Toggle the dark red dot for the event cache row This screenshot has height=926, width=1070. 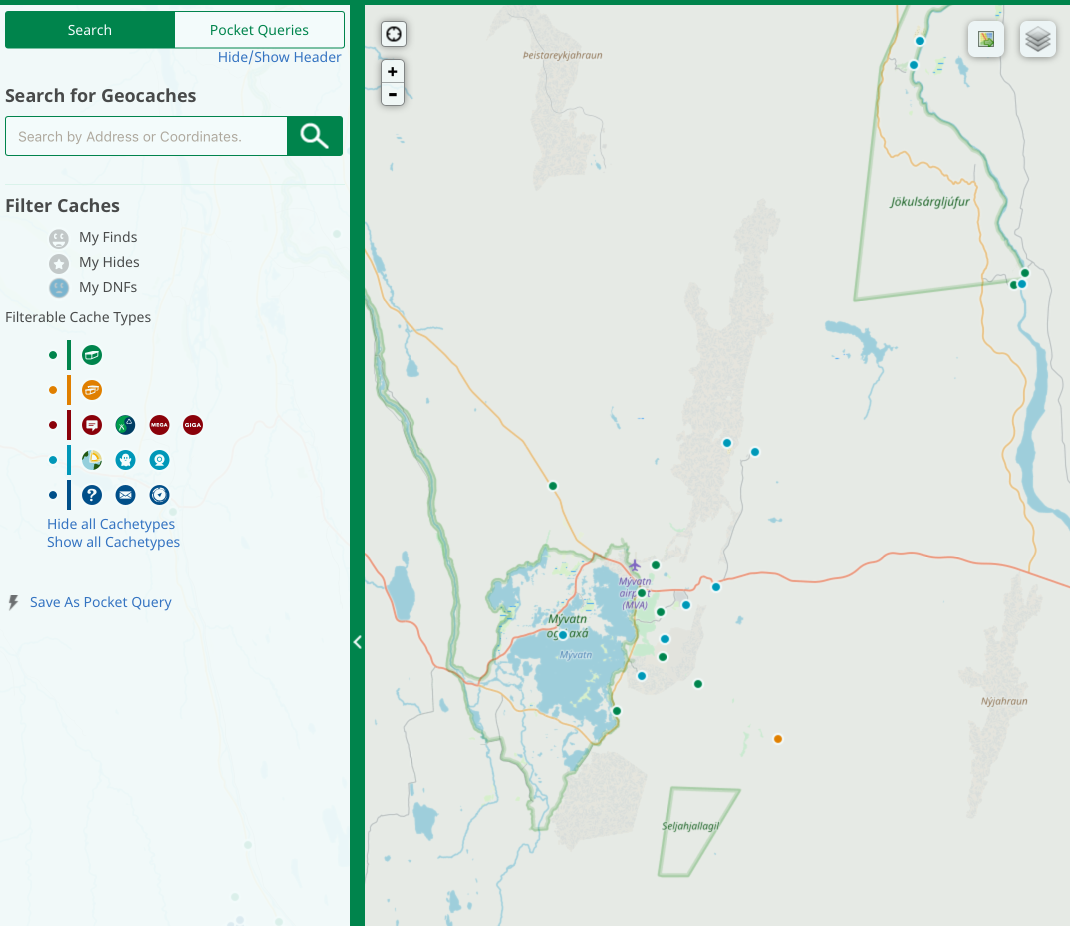53,425
